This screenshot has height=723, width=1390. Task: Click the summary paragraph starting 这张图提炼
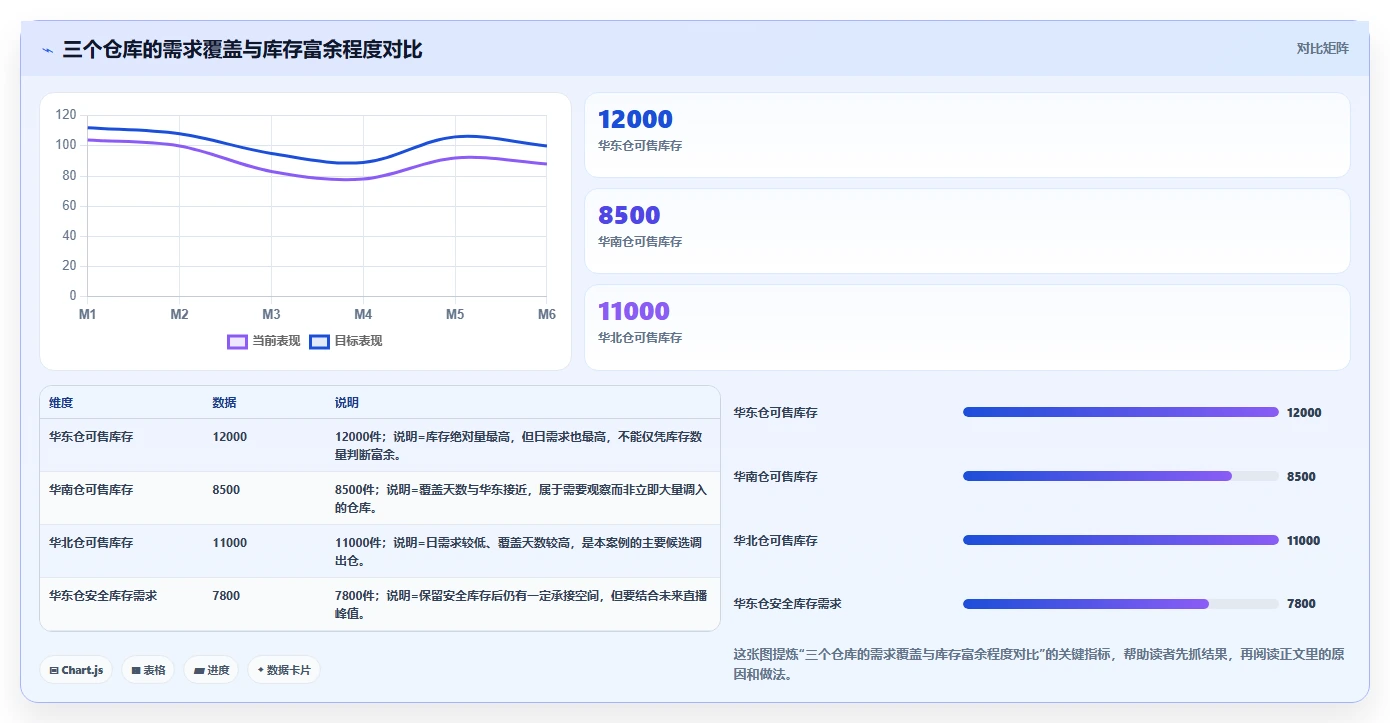tap(1039, 664)
